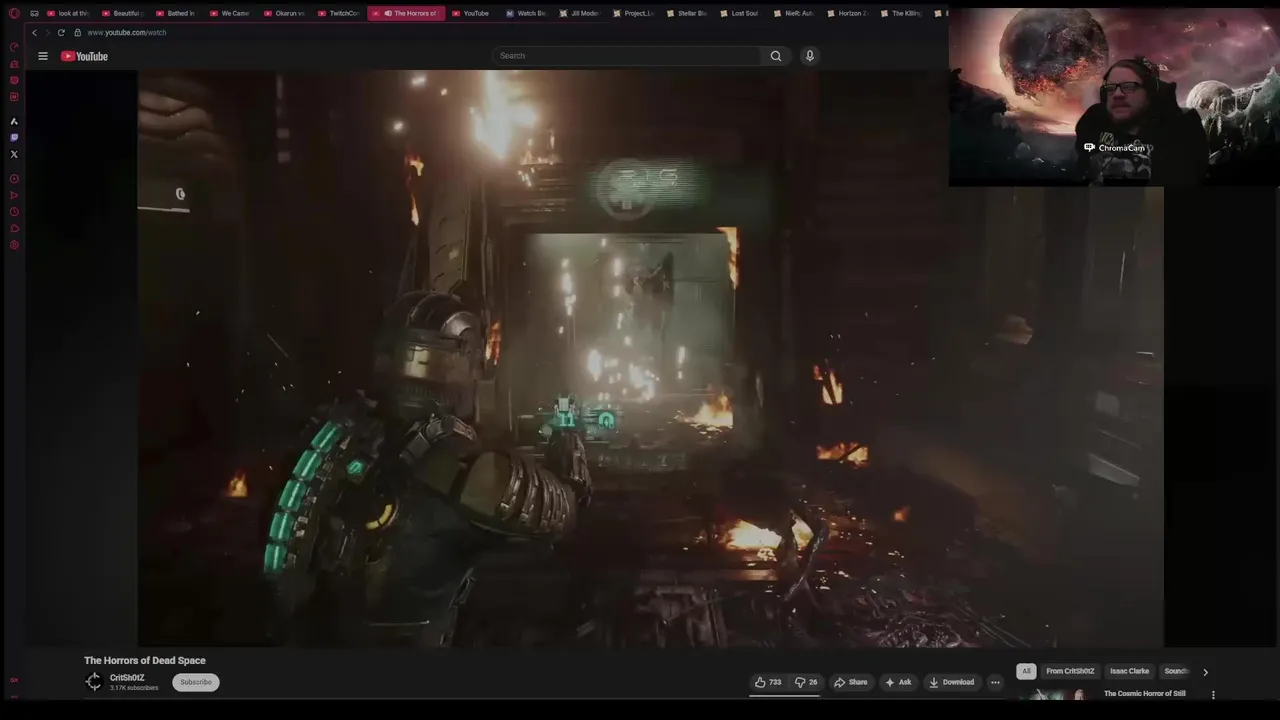Reload the page using refresh icon
The image size is (1280, 720).
[61, 32]
